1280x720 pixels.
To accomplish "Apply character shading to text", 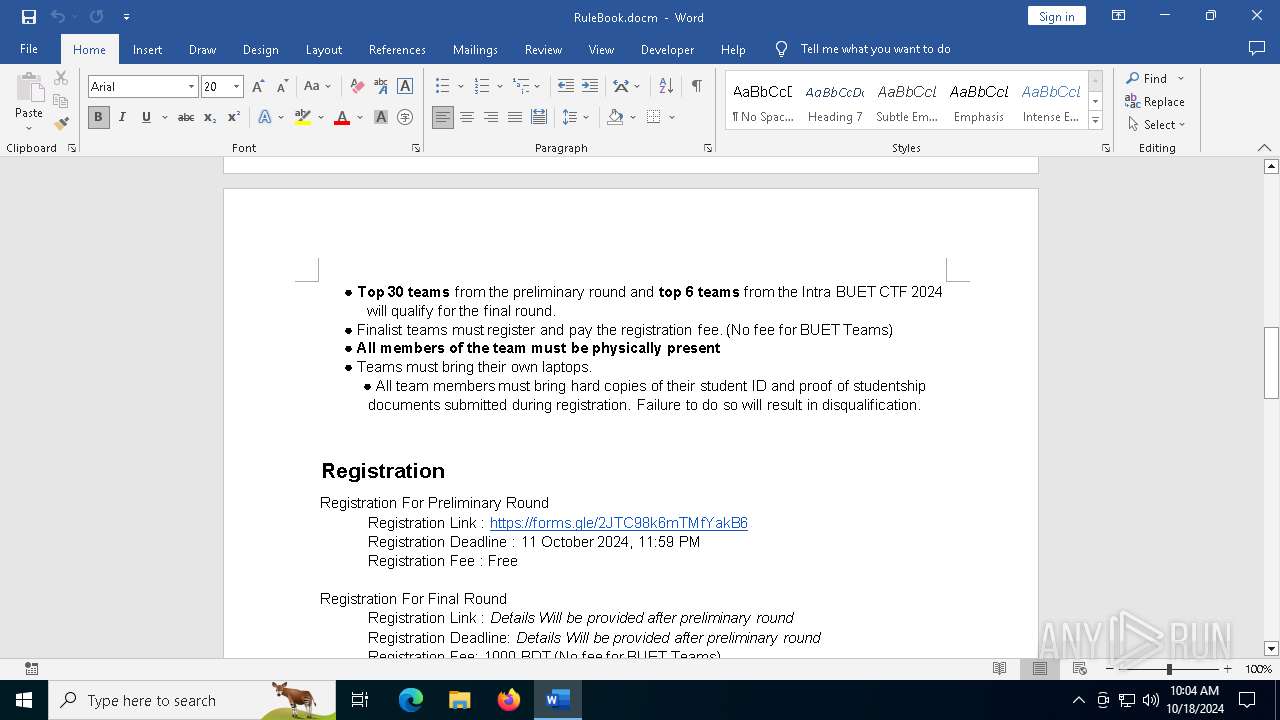I will [x=381, y=118].
